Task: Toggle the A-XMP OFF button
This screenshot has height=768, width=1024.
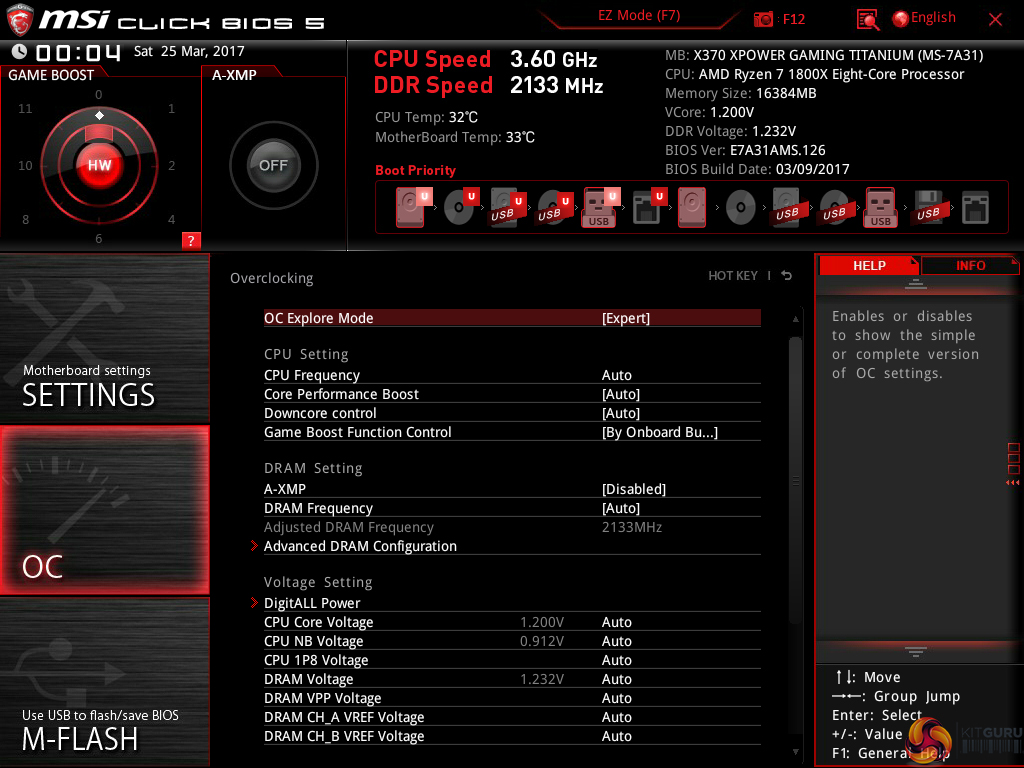Action: [273, 165]
